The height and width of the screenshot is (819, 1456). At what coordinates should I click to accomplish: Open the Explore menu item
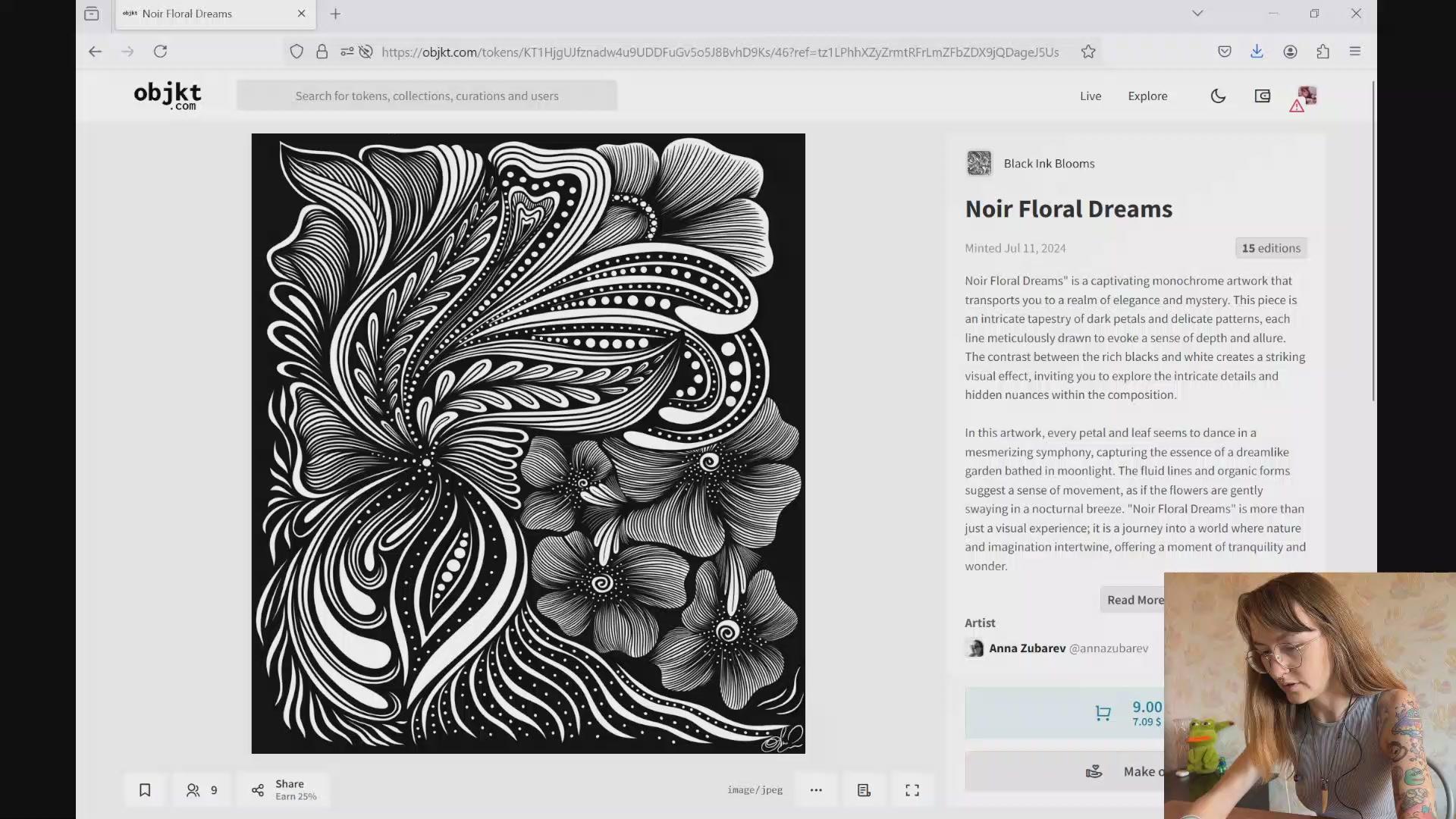(1147, 96)
